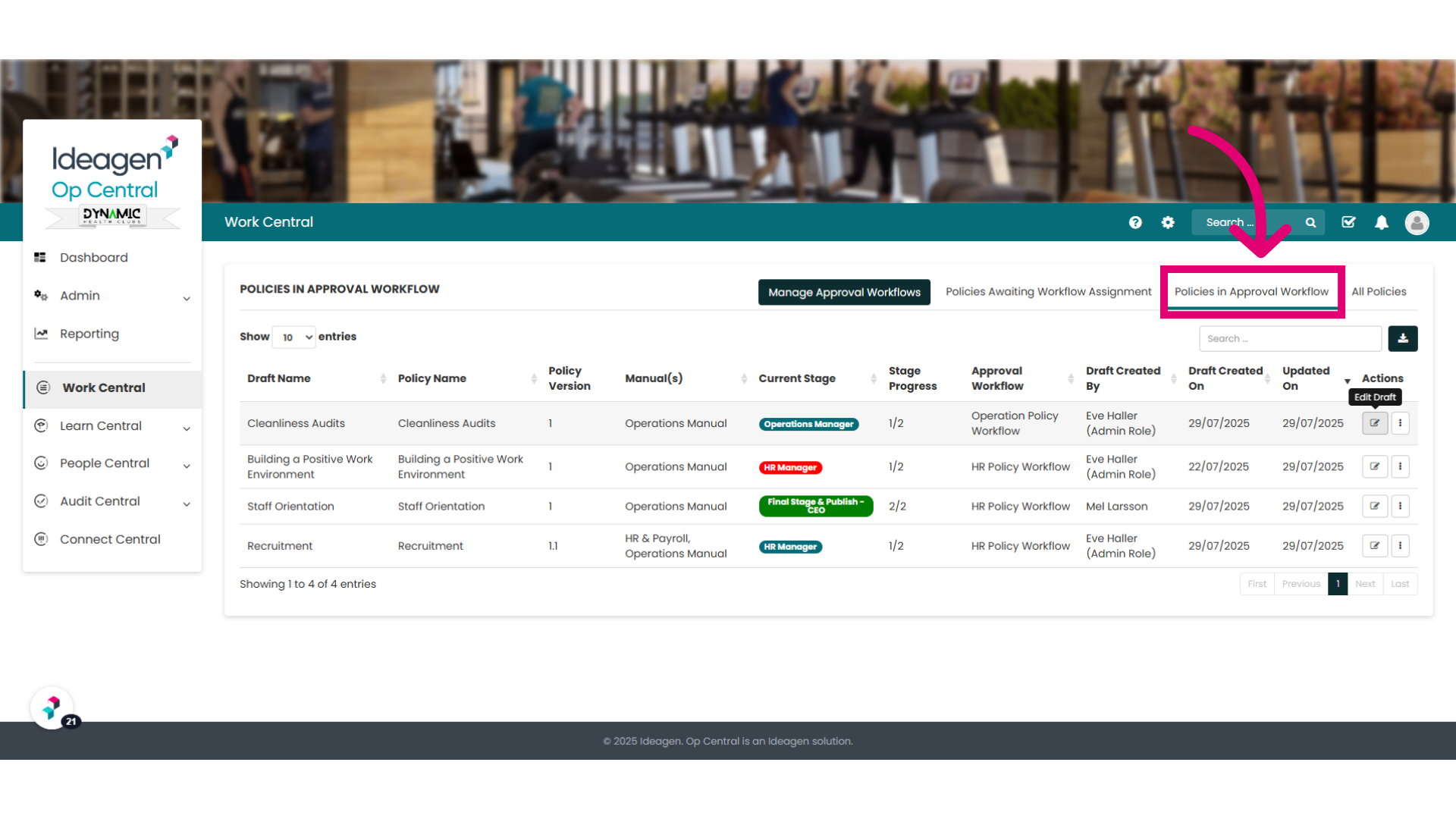Select page 1 in pagination
The height and width of the screenshot is (819, 1456).
[1338, 584]
